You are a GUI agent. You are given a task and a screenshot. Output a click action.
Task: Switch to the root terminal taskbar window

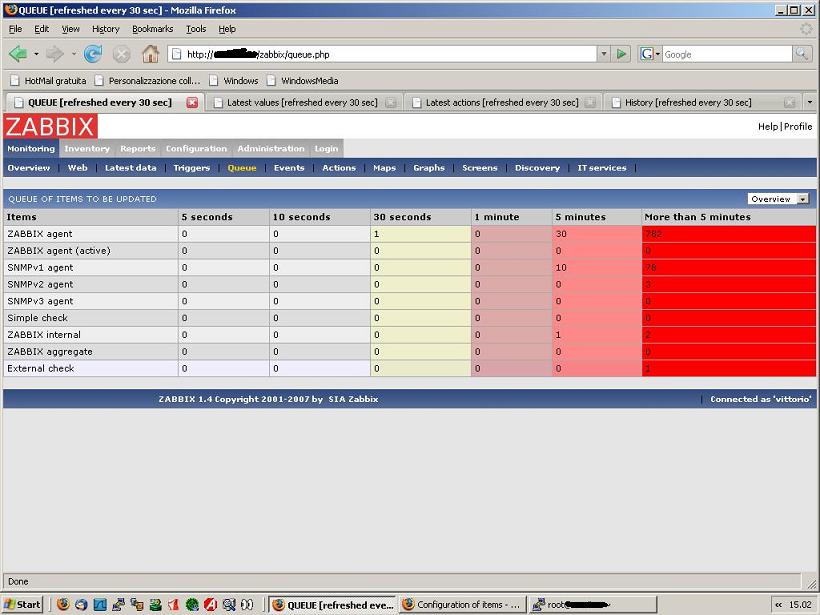click(592, 605)
